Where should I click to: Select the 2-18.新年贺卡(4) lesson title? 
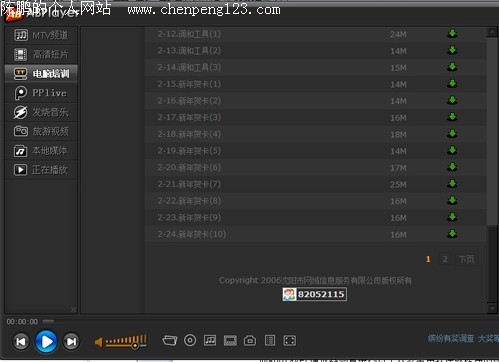pyautogui.click(x=189, y=134)
